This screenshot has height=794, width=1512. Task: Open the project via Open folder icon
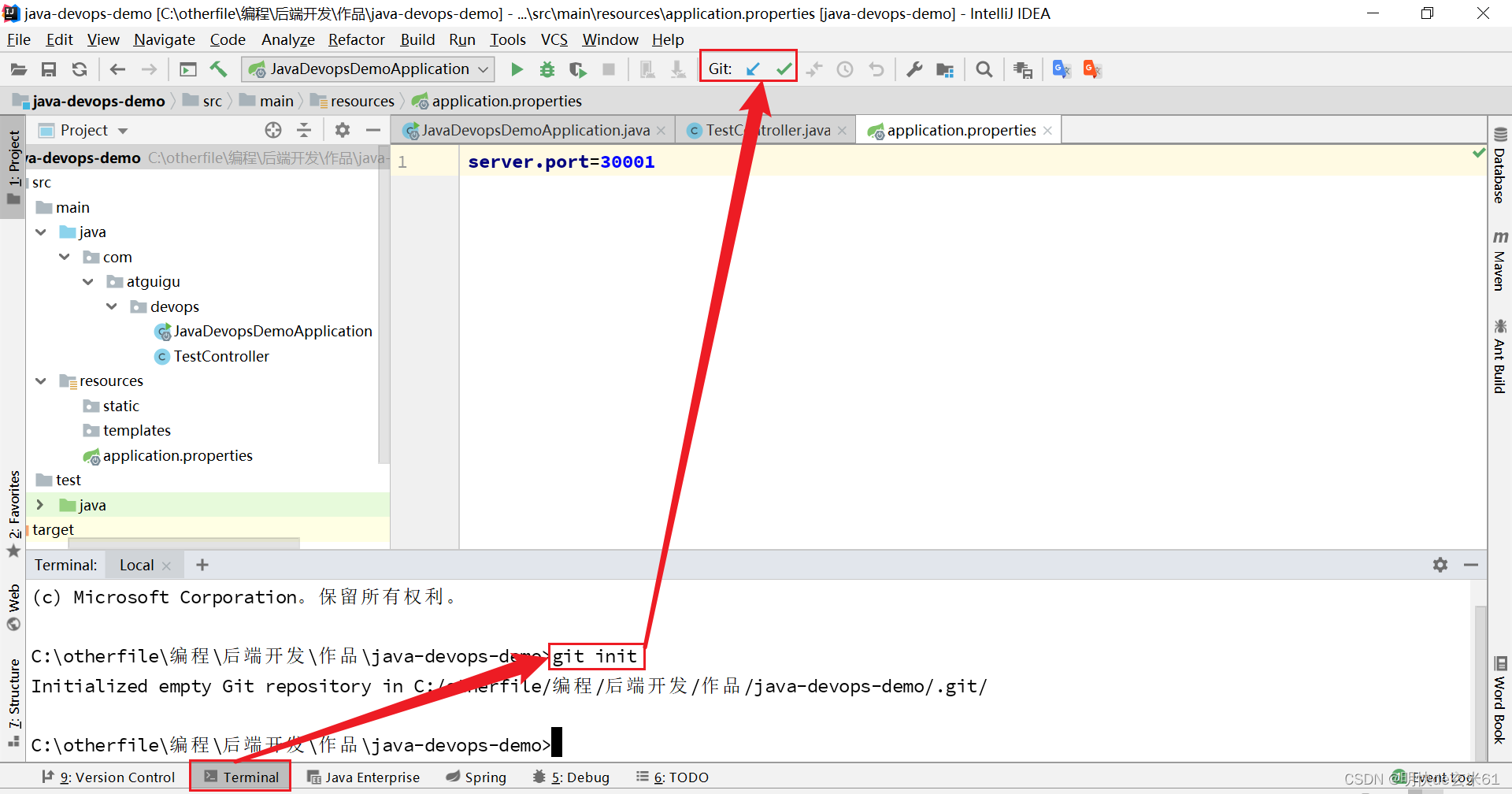[x=19, y=70]
